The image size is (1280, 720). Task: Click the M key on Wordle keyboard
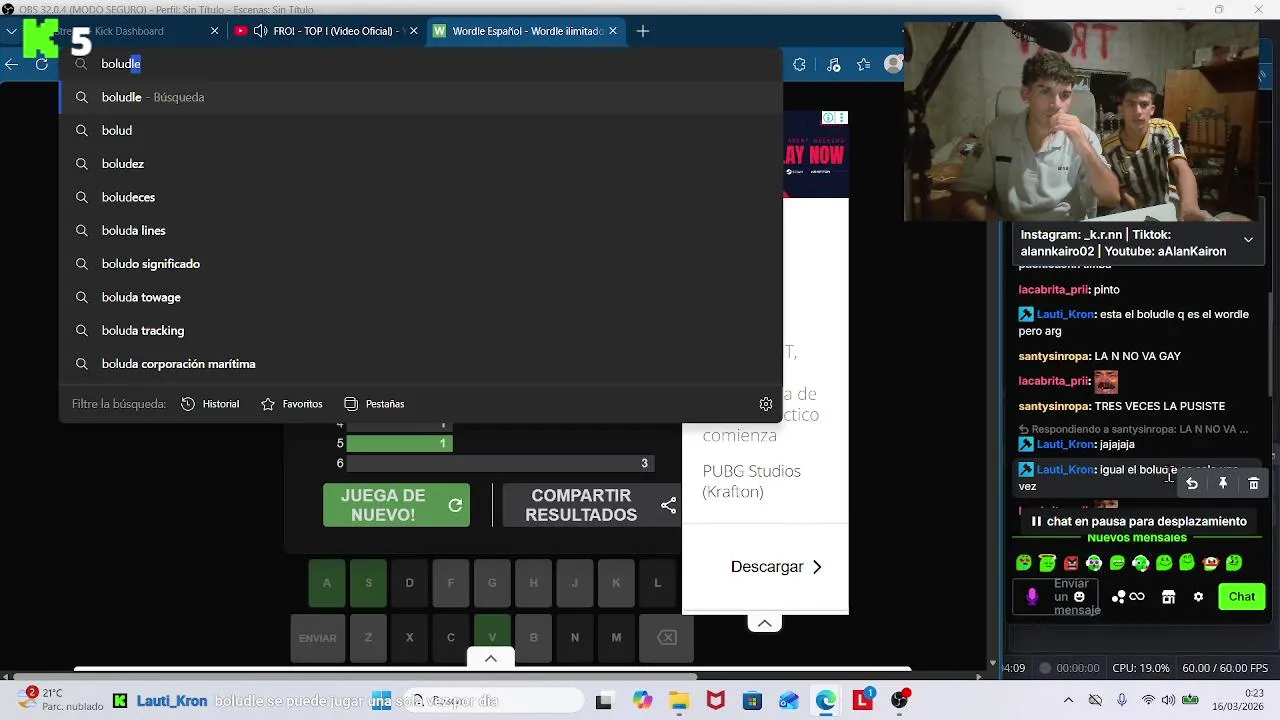(616, 637)
